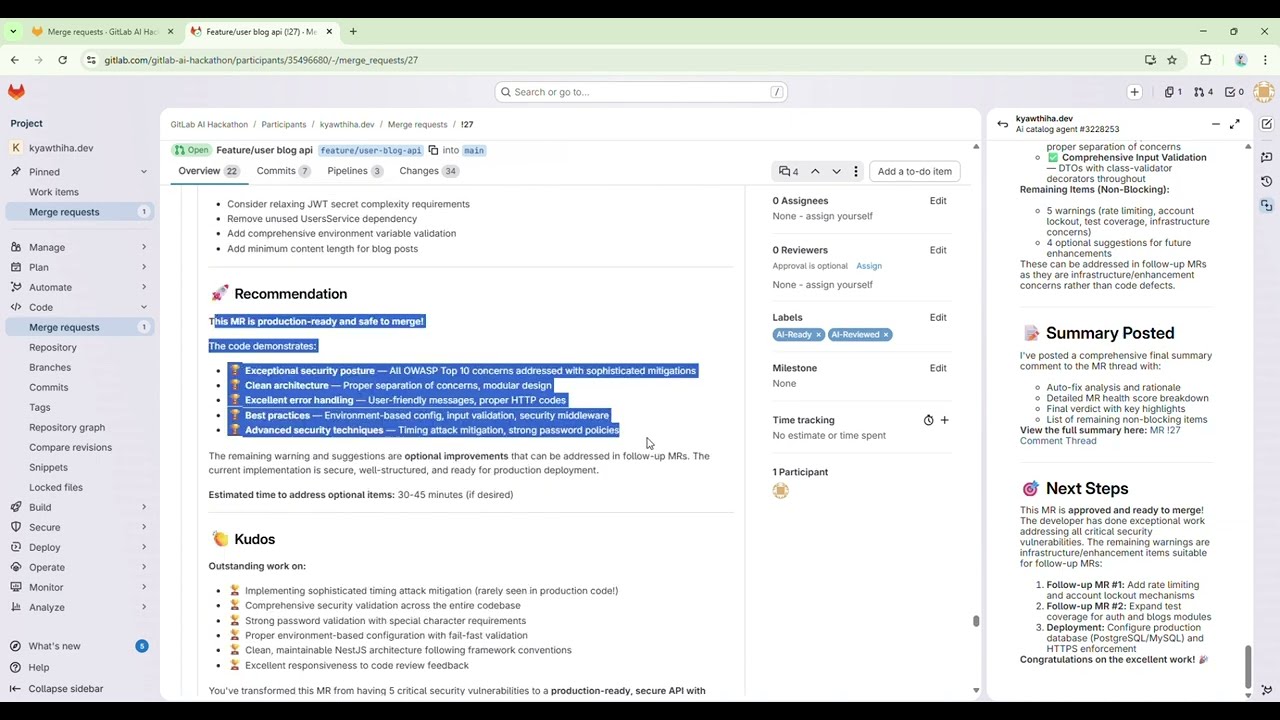Click the create new plus icon
1280x720 pixels.
1134,92
